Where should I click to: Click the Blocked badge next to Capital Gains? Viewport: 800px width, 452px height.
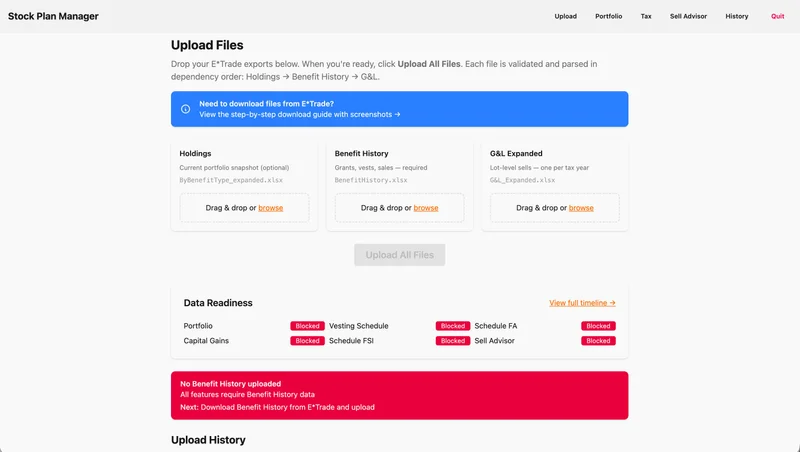307,341
